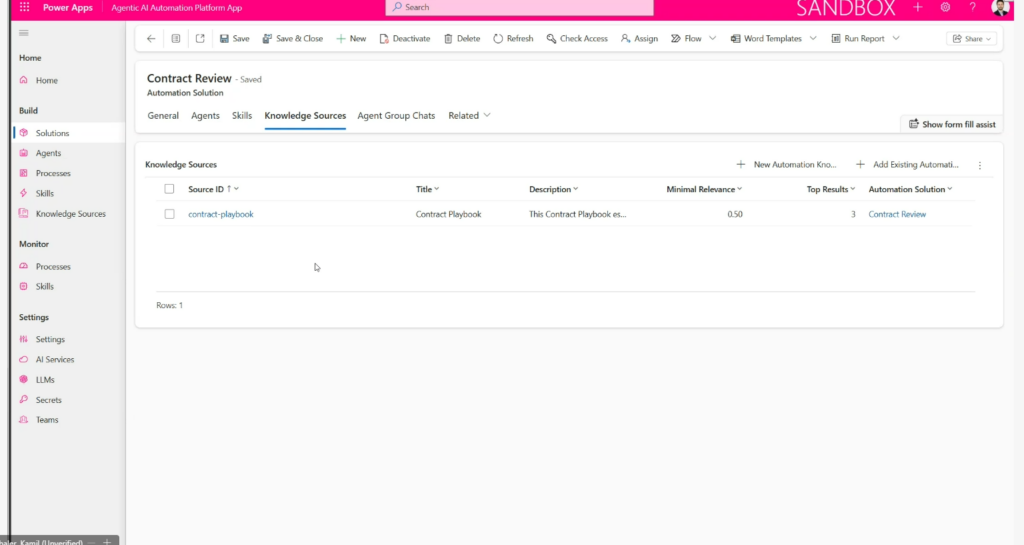Open the Title column menu

pos(428,189)
